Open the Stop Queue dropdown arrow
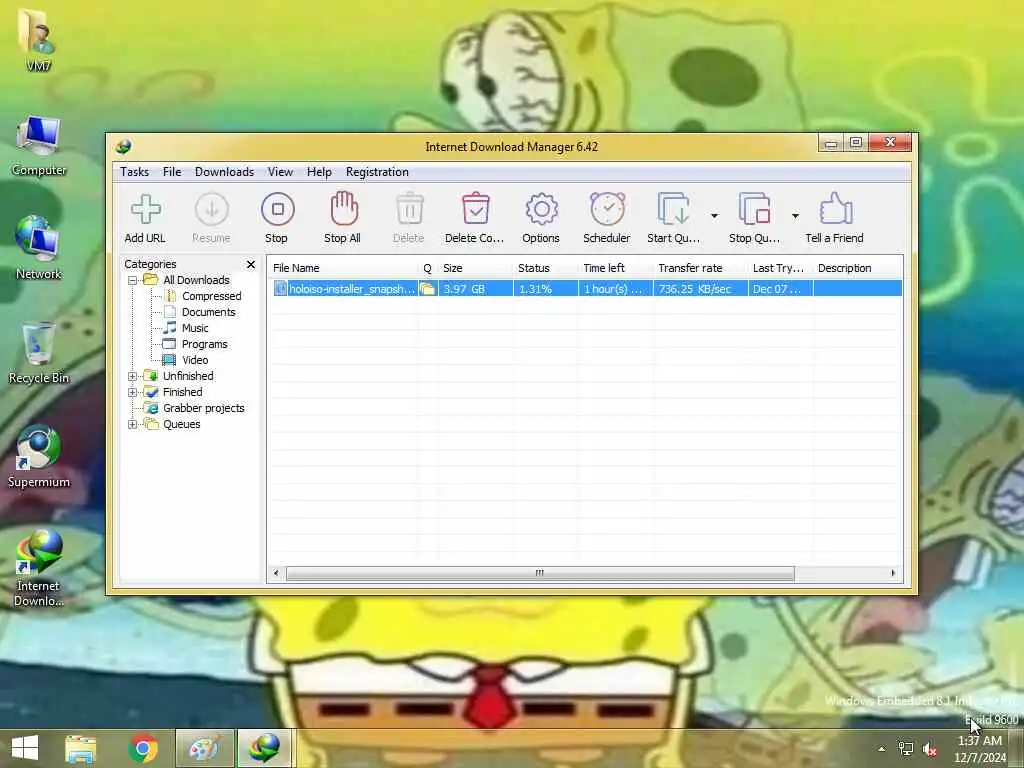 tap(795, 216)
